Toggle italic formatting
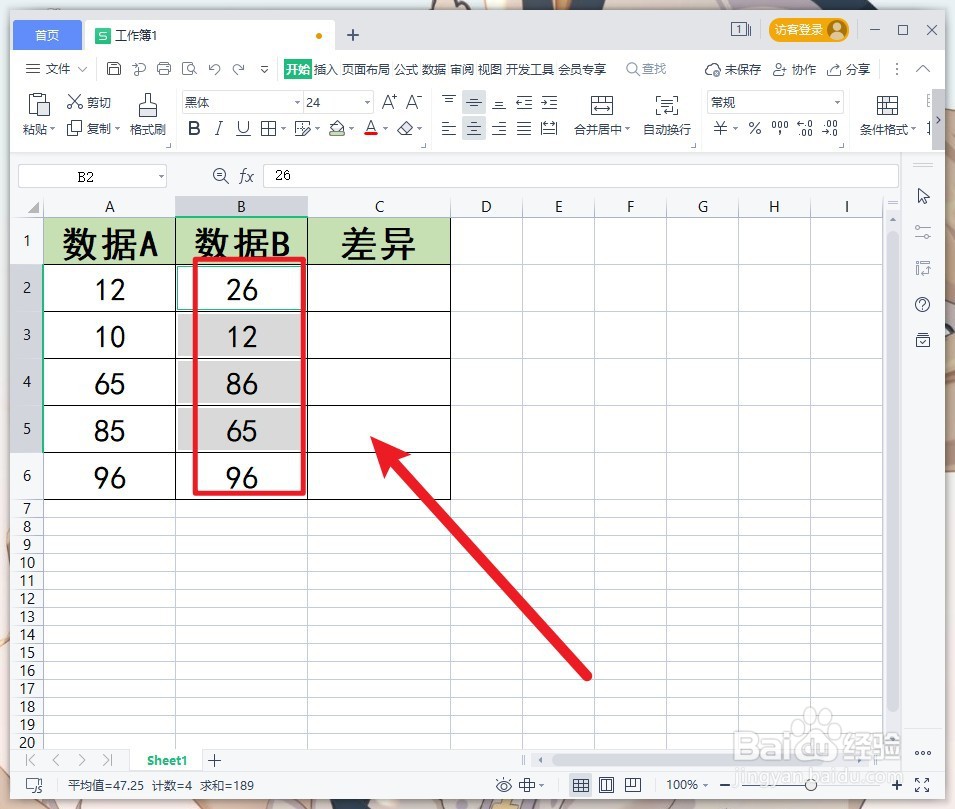The image size is (955, 809). tap(218, 128)
